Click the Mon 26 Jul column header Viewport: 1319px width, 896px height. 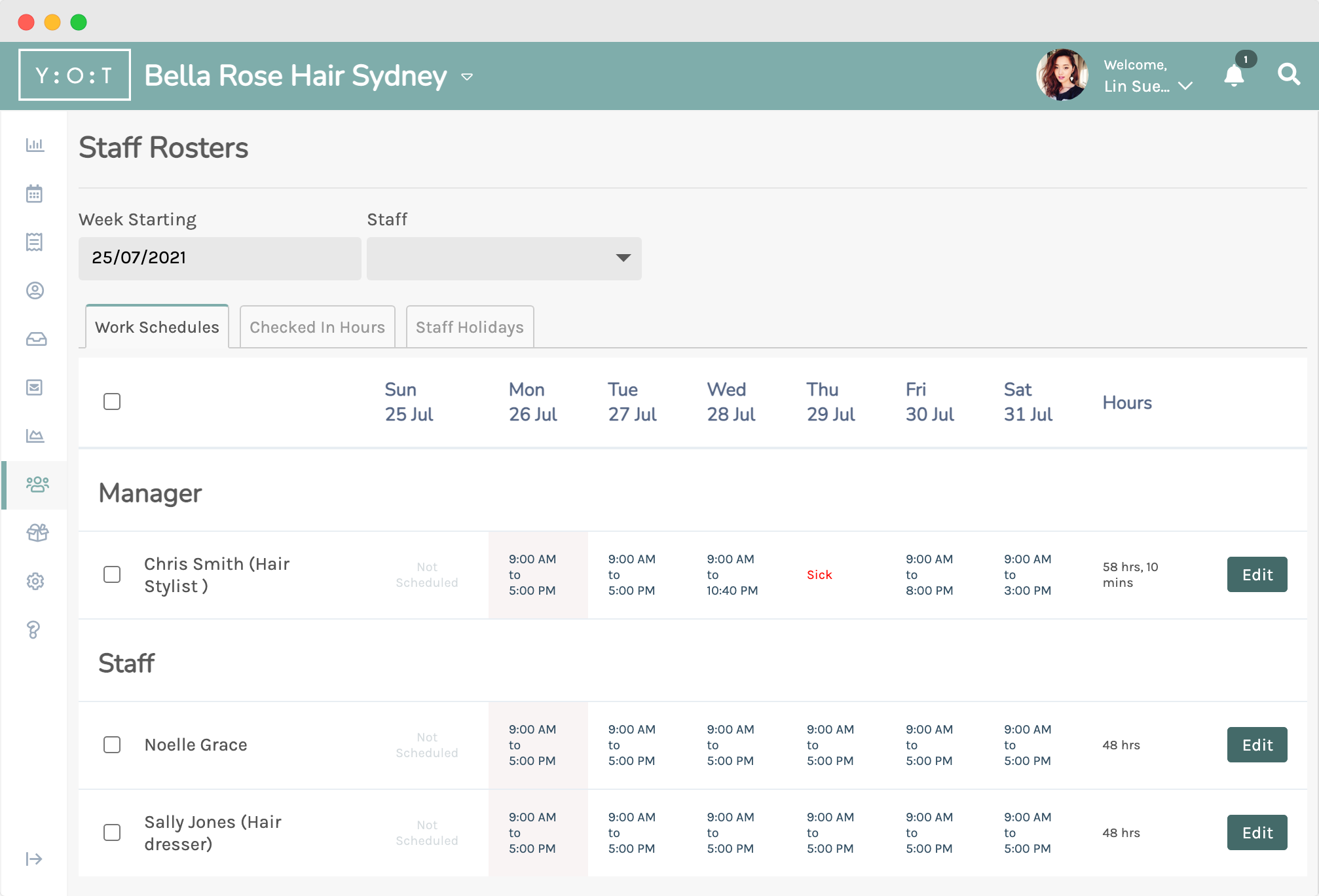click(x=533, y=401)
